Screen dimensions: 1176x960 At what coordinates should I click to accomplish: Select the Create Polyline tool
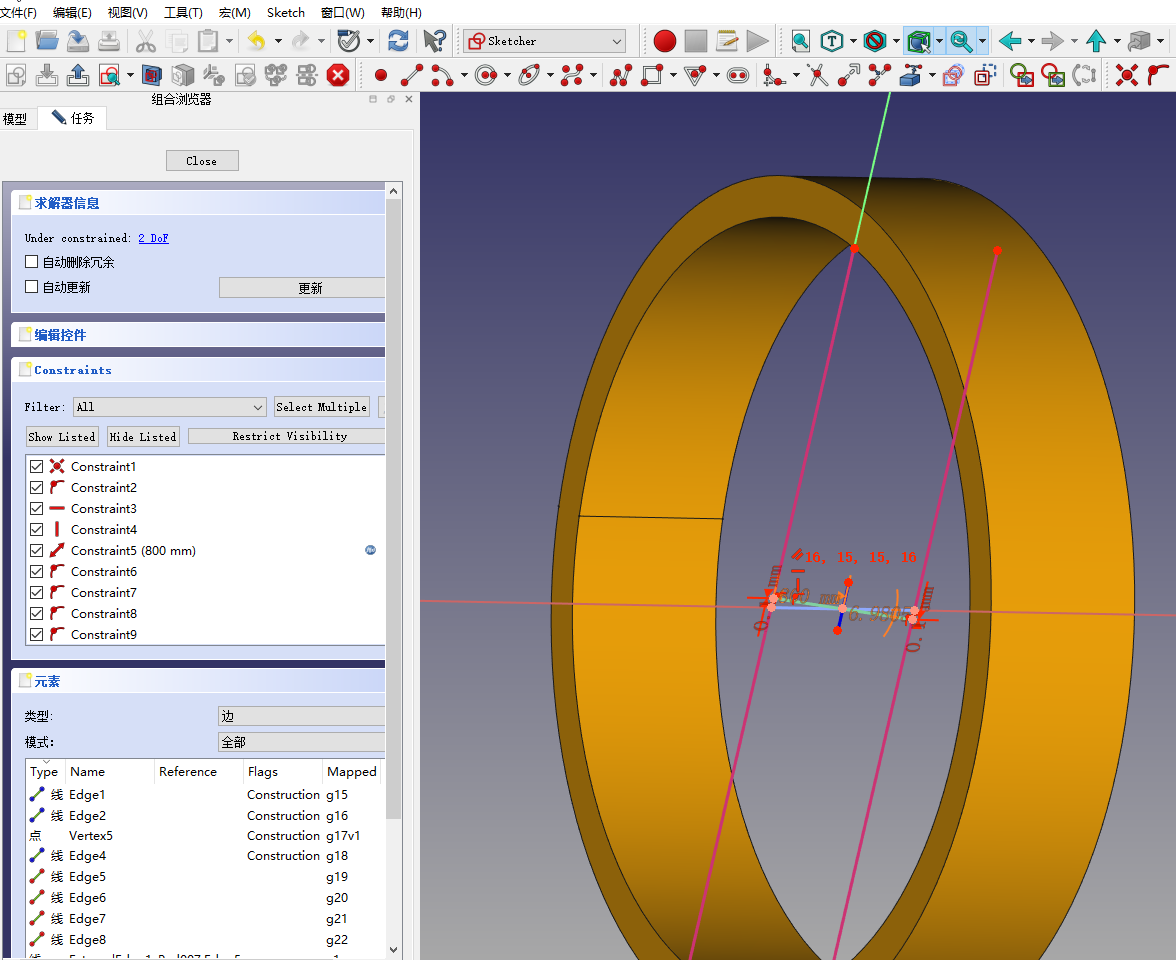coord(621,75)
